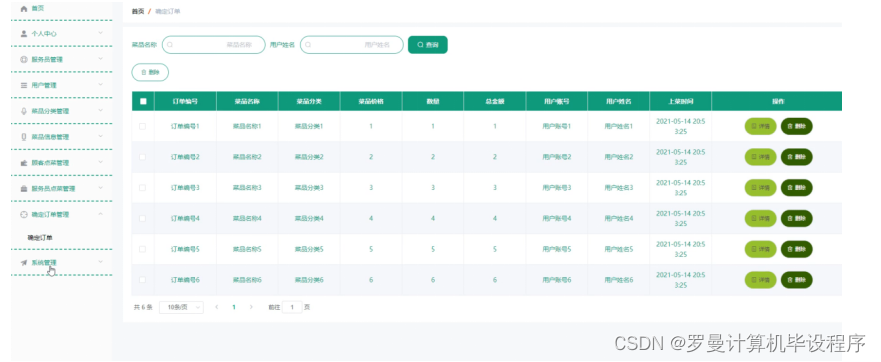Expand 系统管理 using its chevron arrow
This screenshot has height=362, width=881.
(101, 261)
